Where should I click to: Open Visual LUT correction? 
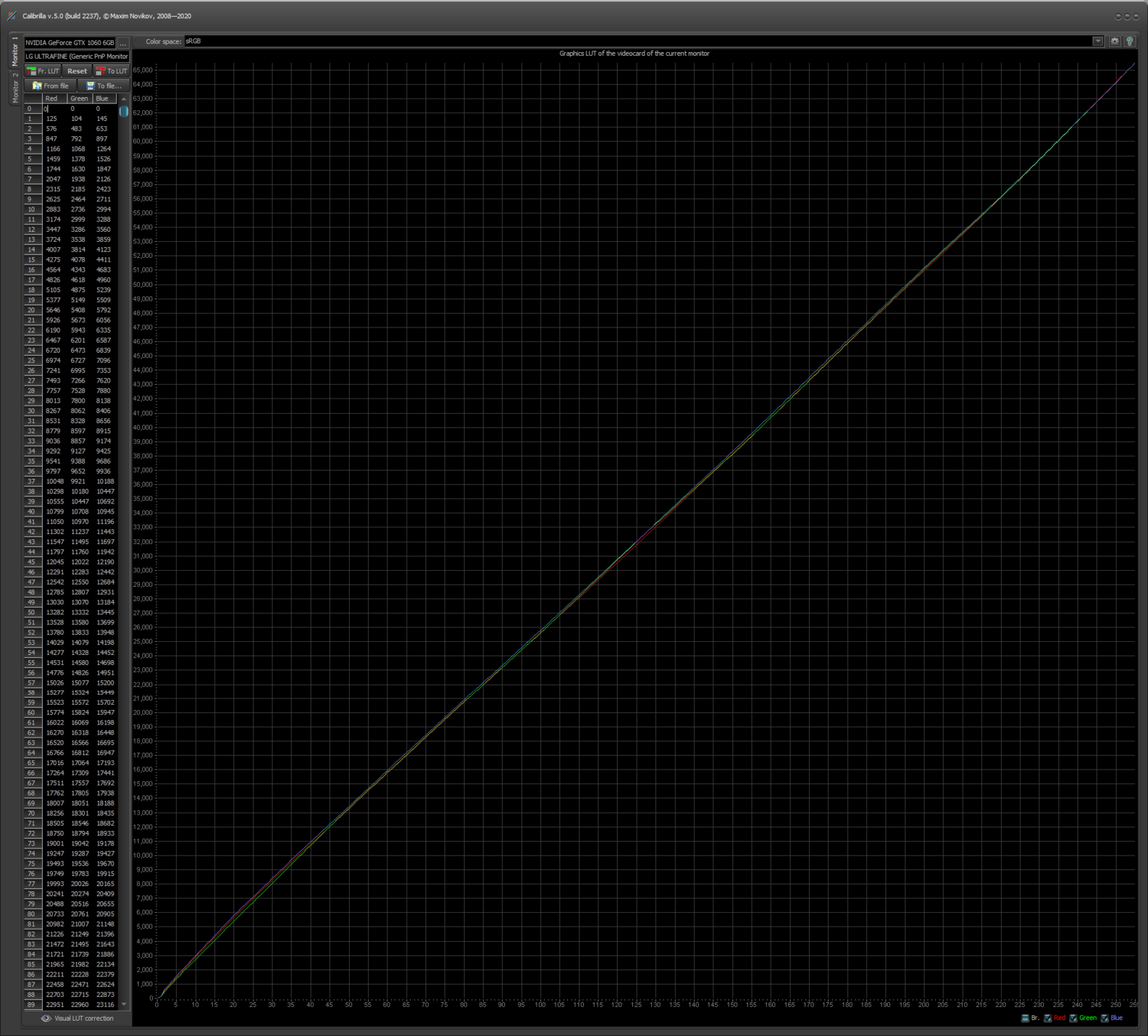click(x=77, y=1018)
